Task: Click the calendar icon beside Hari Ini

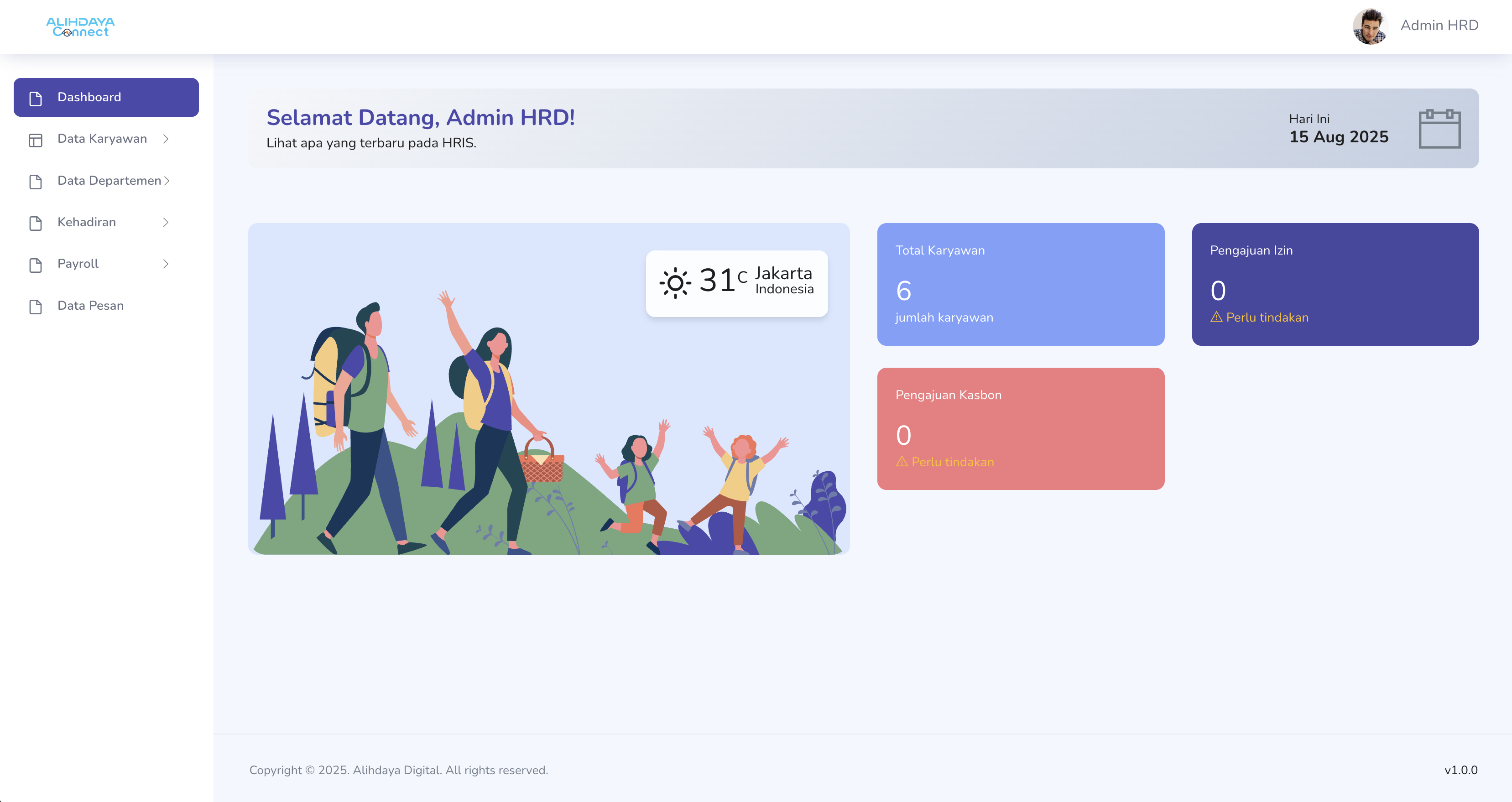Action: click(x=1439, y=130)
